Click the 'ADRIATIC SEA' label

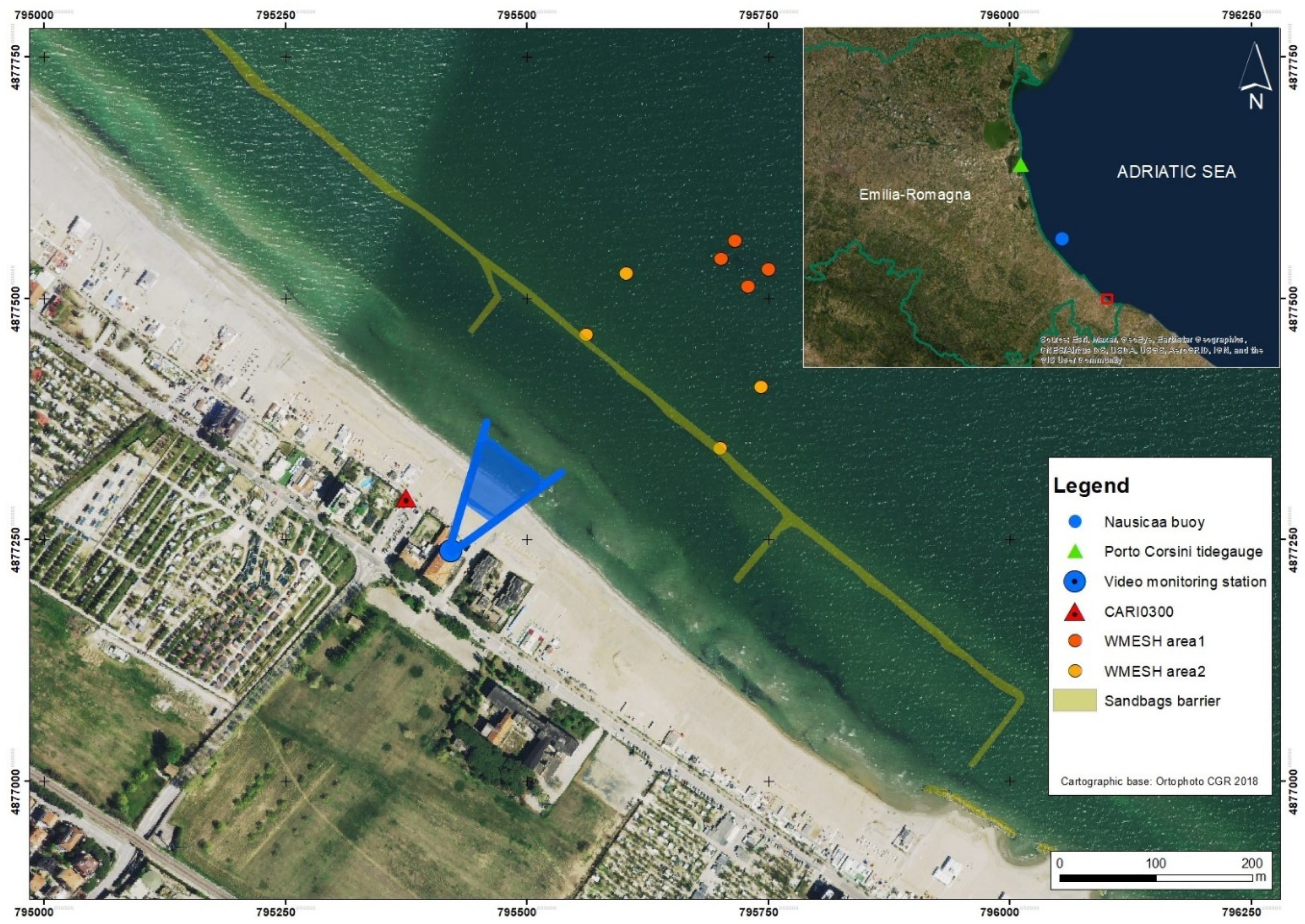coord(1176,172)
